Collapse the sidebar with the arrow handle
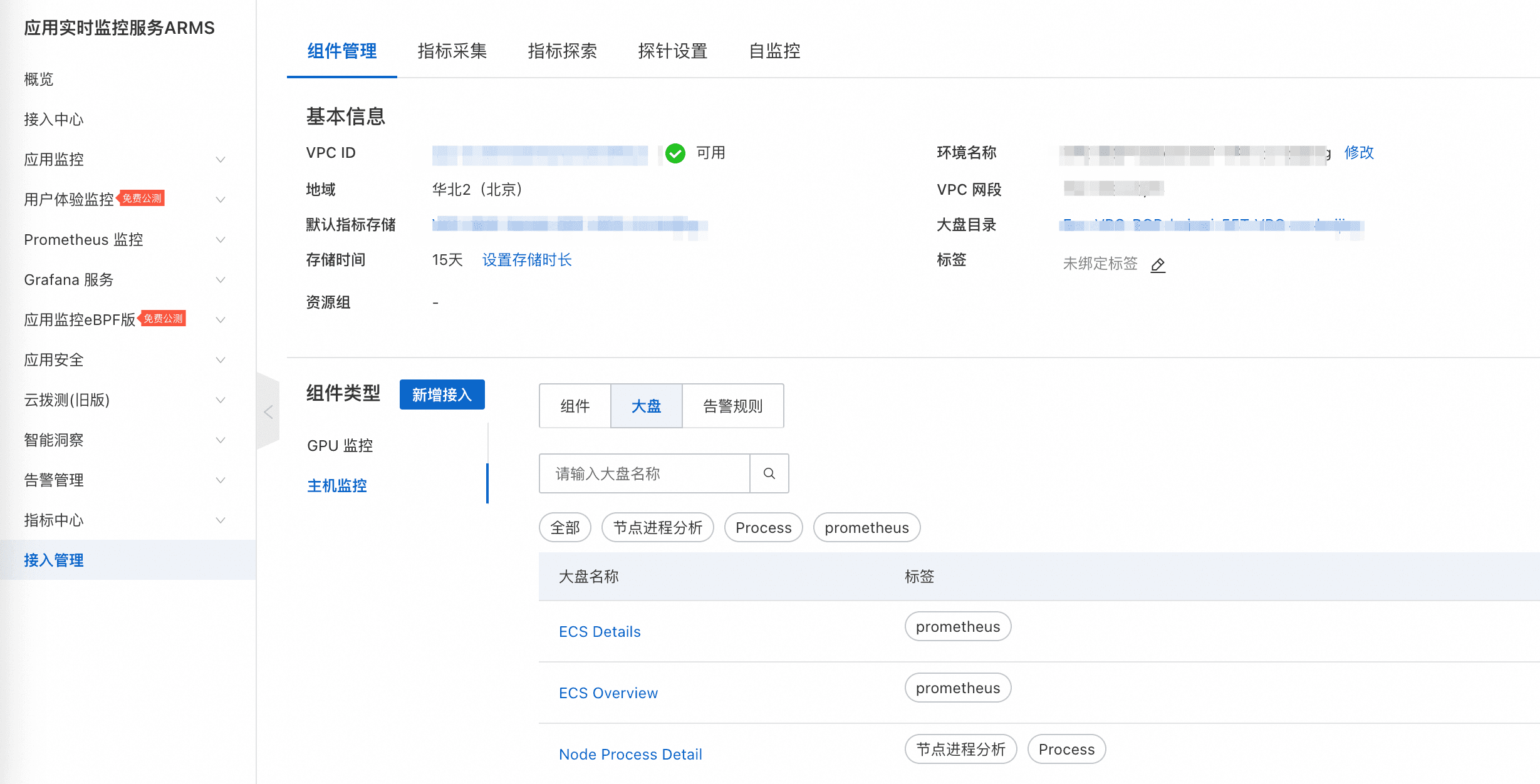Viewport: 1540px width, 784px height. coord(268,411)
